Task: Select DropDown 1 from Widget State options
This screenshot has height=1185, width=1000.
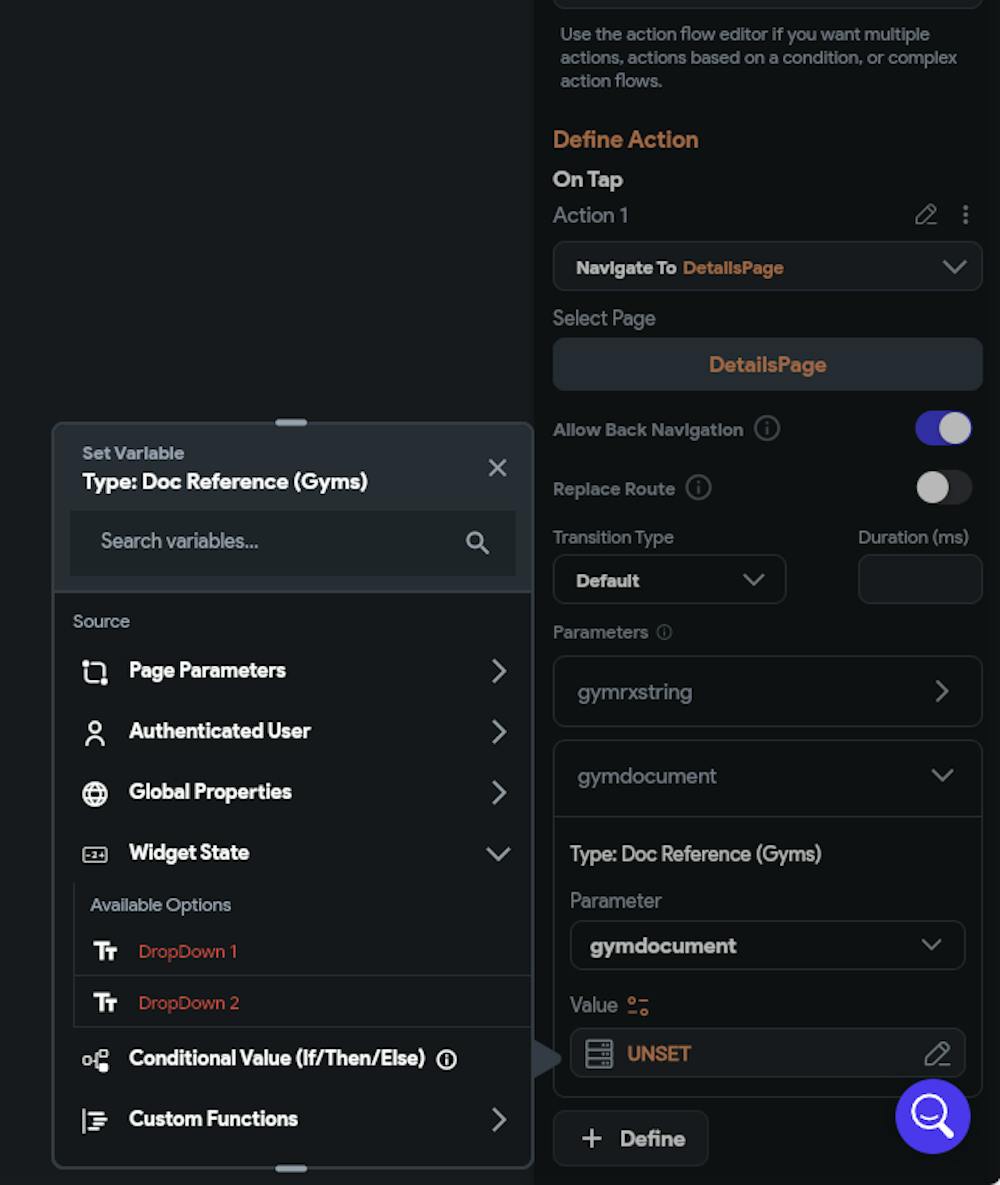Action: pos(188,951)
